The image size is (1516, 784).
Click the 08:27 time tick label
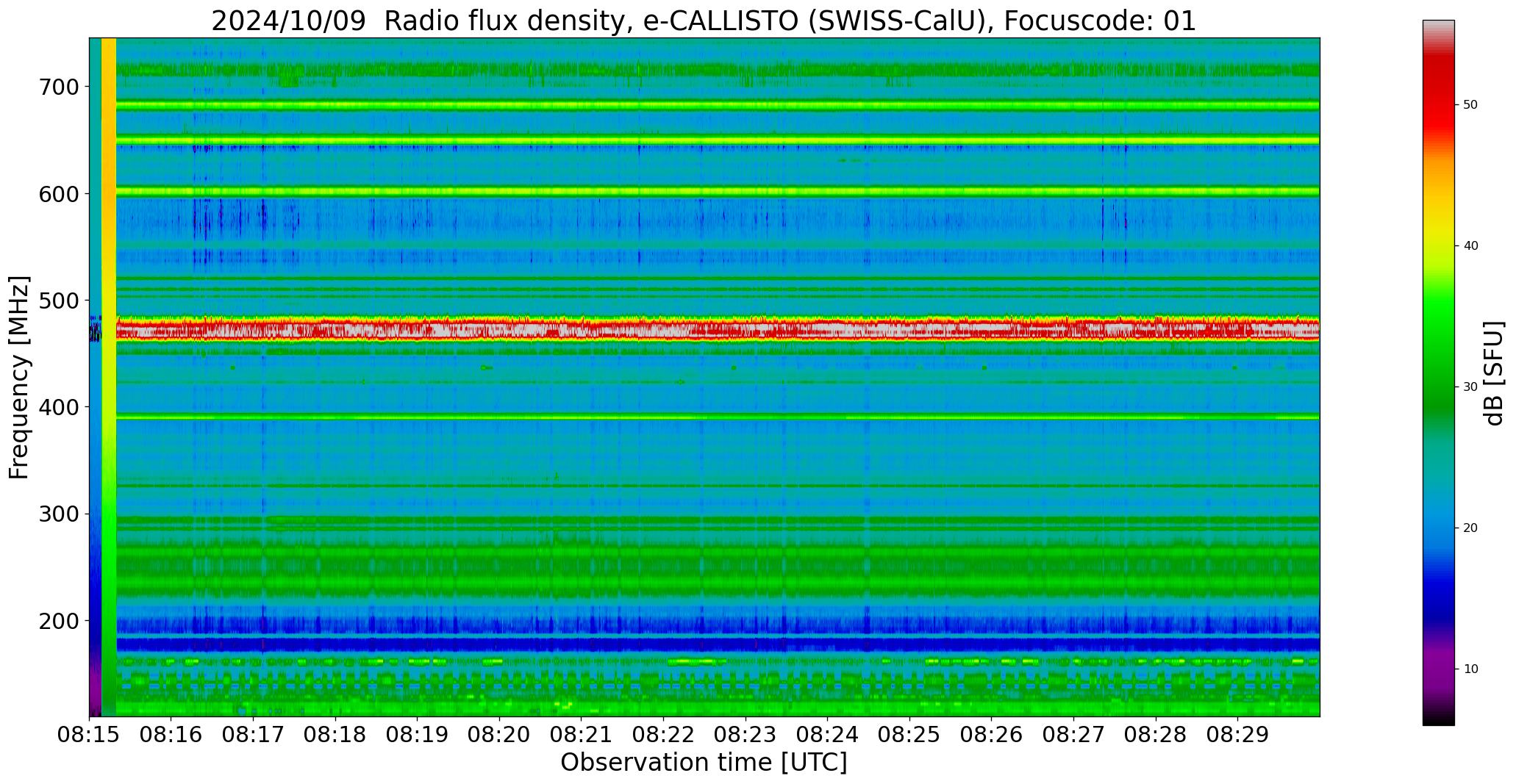point(1074,735)
